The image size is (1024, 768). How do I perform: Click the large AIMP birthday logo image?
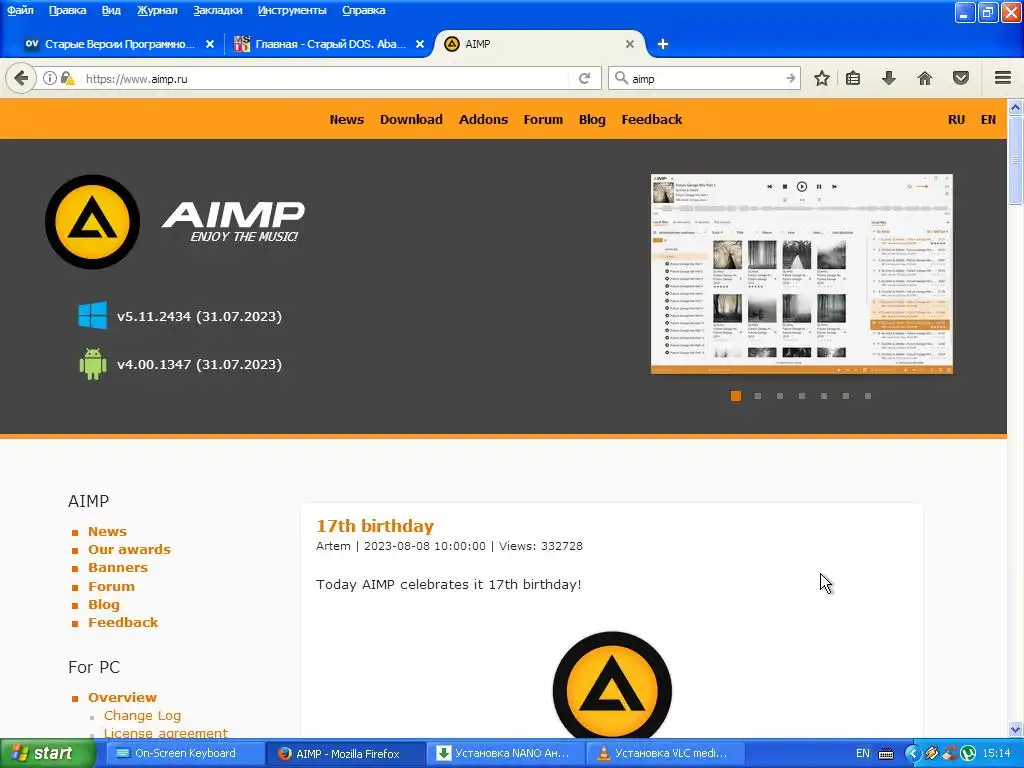(612, 686)
